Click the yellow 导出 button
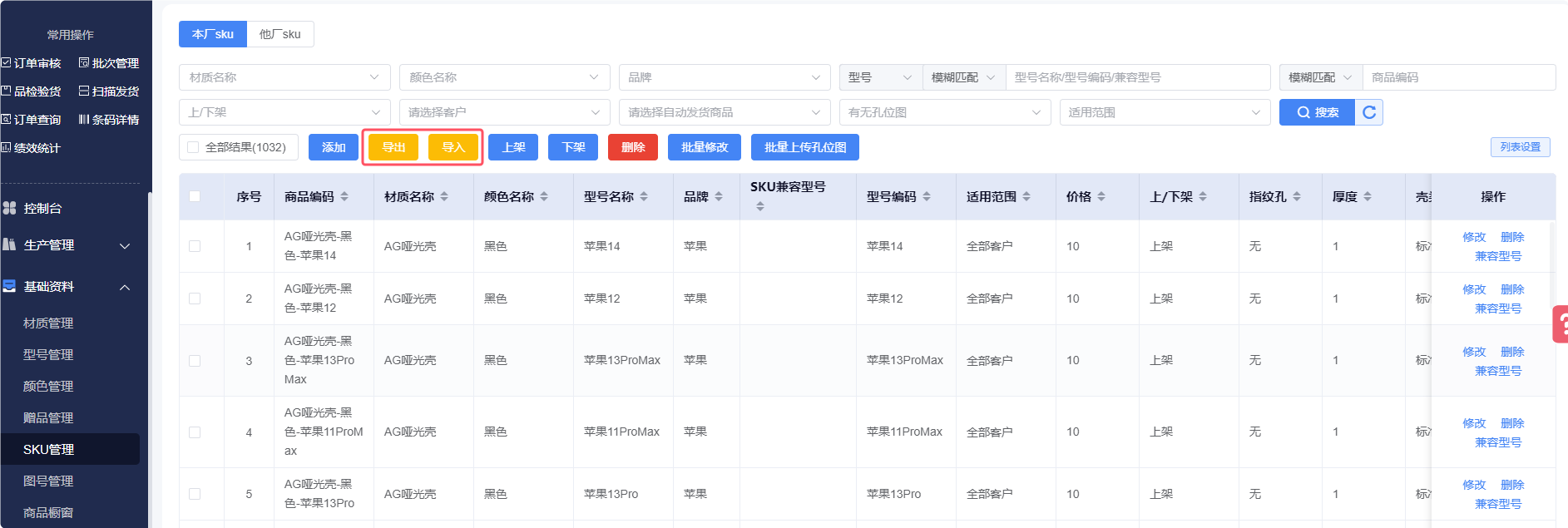1568x528 pixels. coord(393,147)
